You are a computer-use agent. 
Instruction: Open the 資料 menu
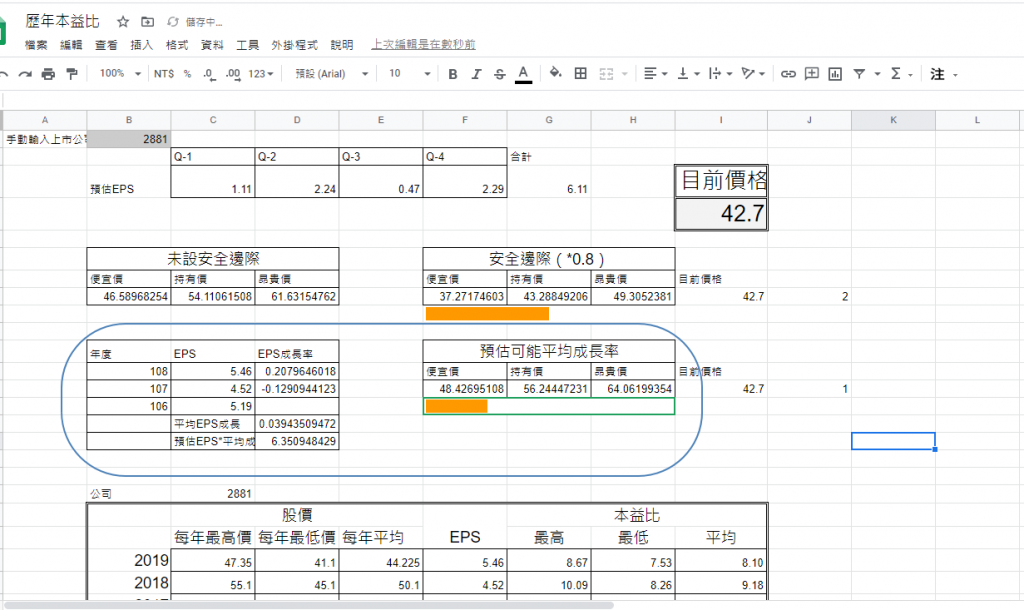click(212, 45)
